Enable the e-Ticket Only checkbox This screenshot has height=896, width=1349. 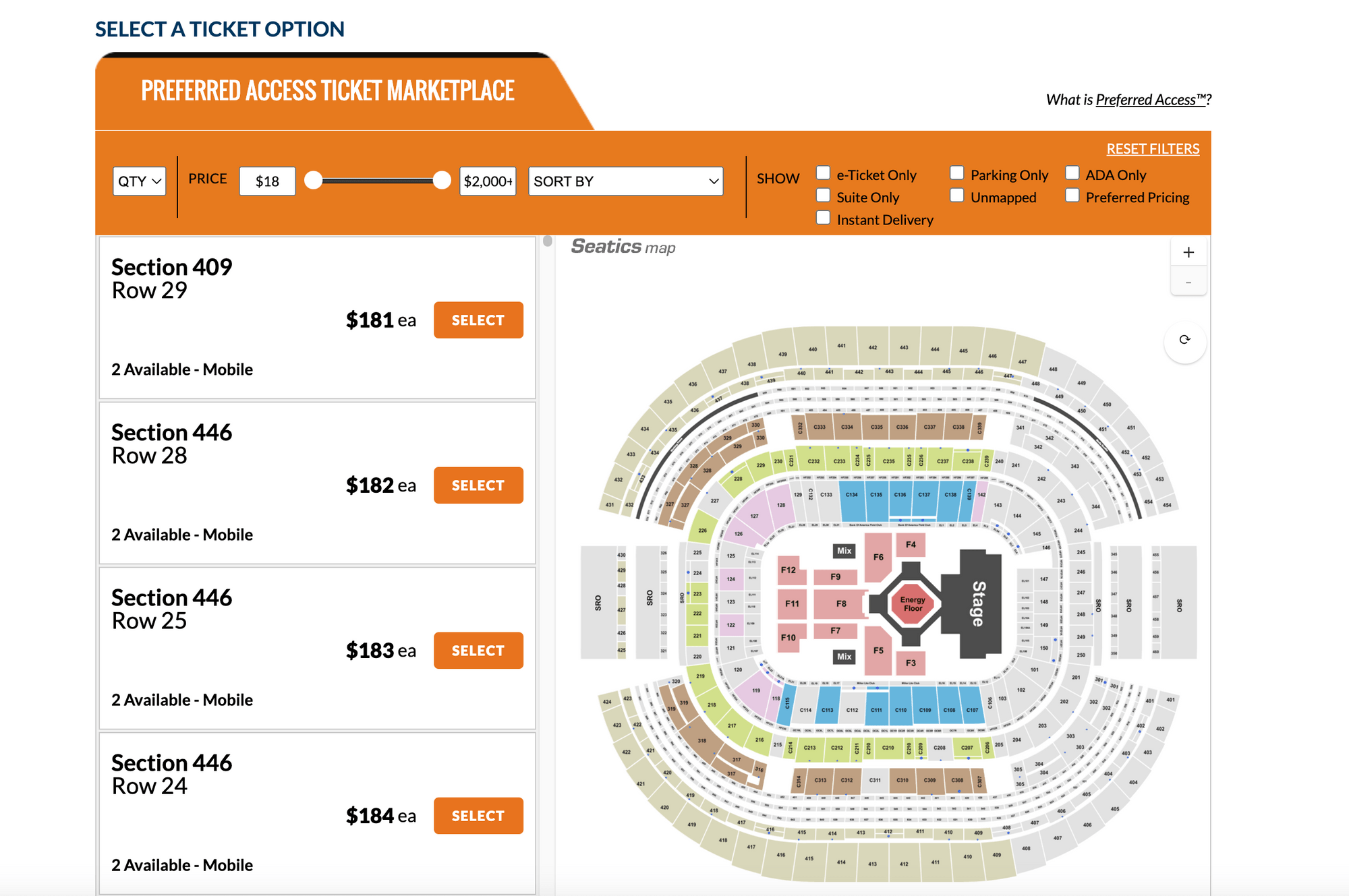click(x=823, y=173)
